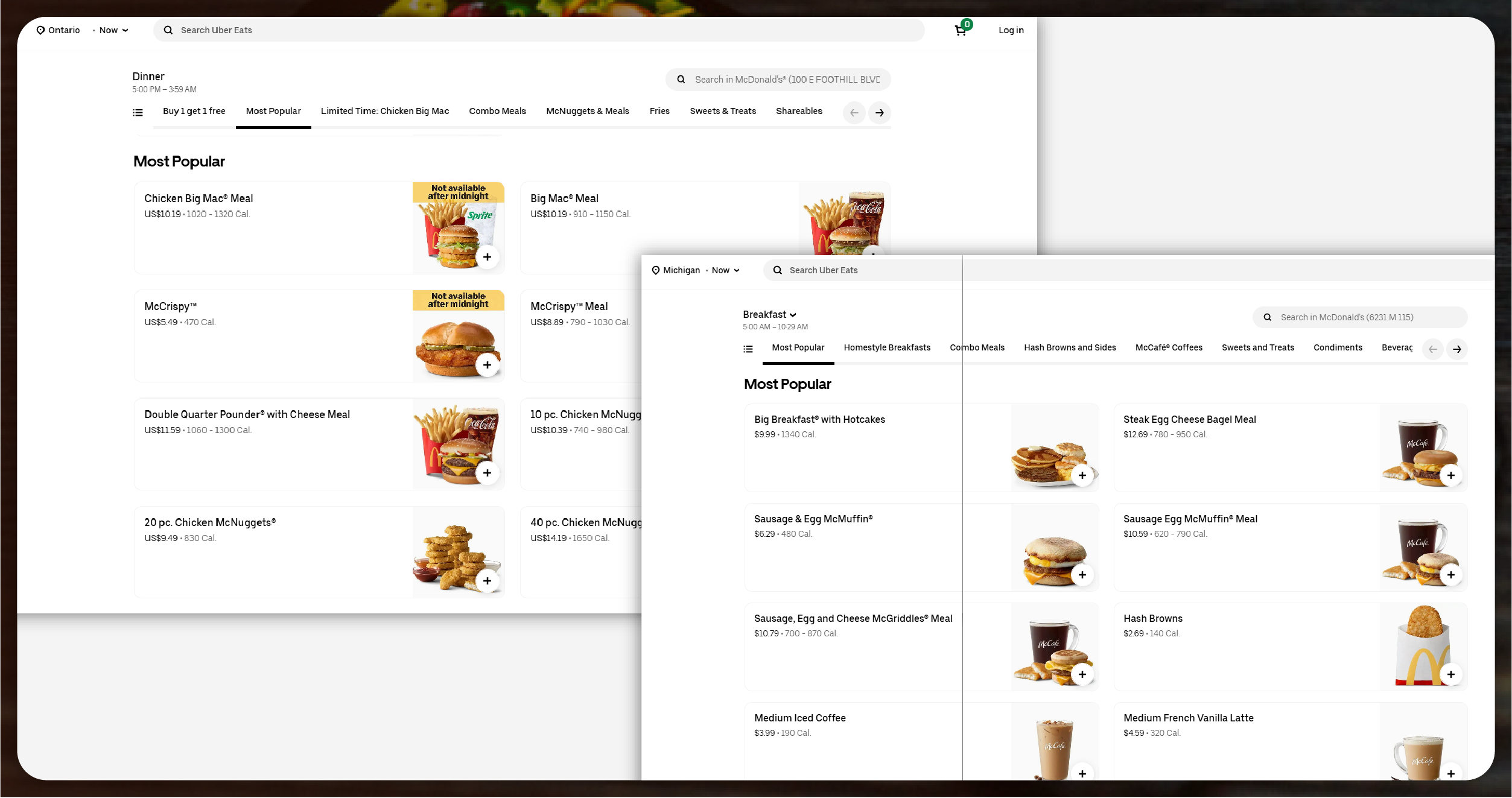Switch to Combo Meals tab in Dinner menu
1512x798 pixels.
pos(497,111)
